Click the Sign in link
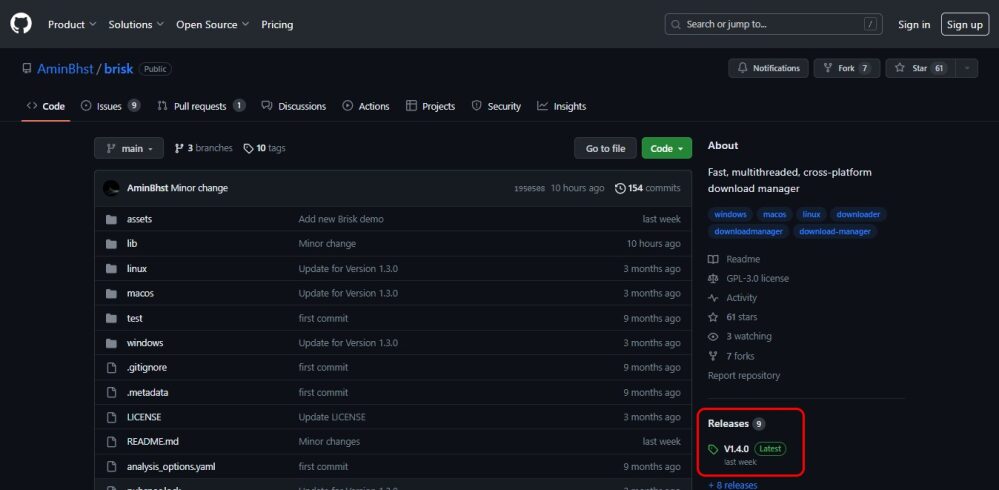999x490 pixels. click(914, 24)
